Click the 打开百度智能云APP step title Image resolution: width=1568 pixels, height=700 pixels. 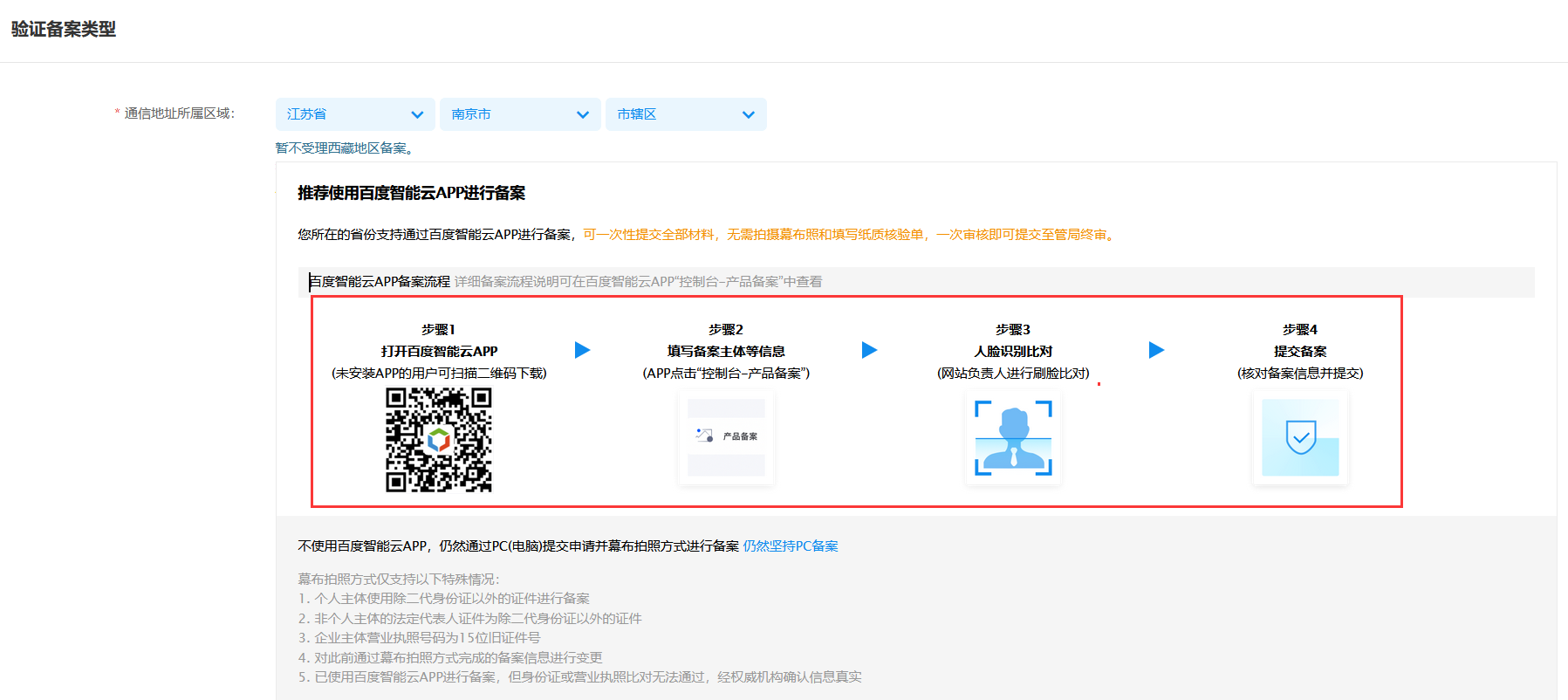point(439,351)
